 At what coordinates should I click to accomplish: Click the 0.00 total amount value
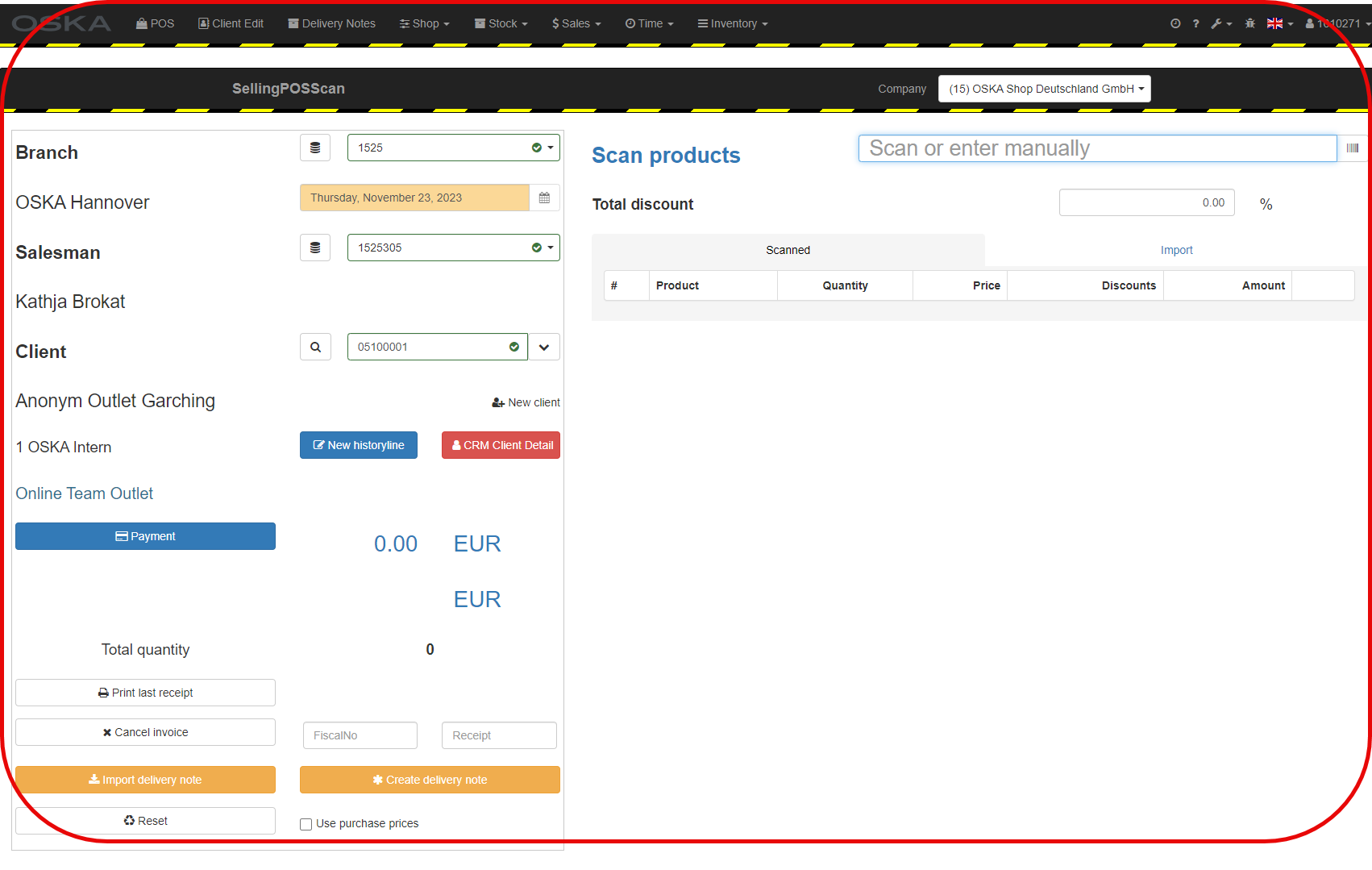(396, 543)
